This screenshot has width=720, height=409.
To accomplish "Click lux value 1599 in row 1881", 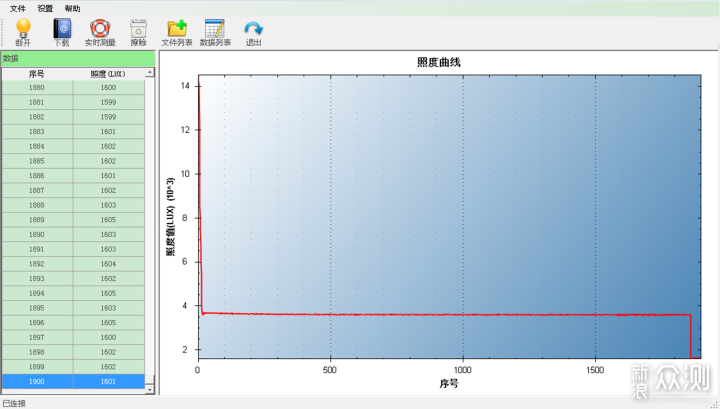I will [x=108, y=102].
